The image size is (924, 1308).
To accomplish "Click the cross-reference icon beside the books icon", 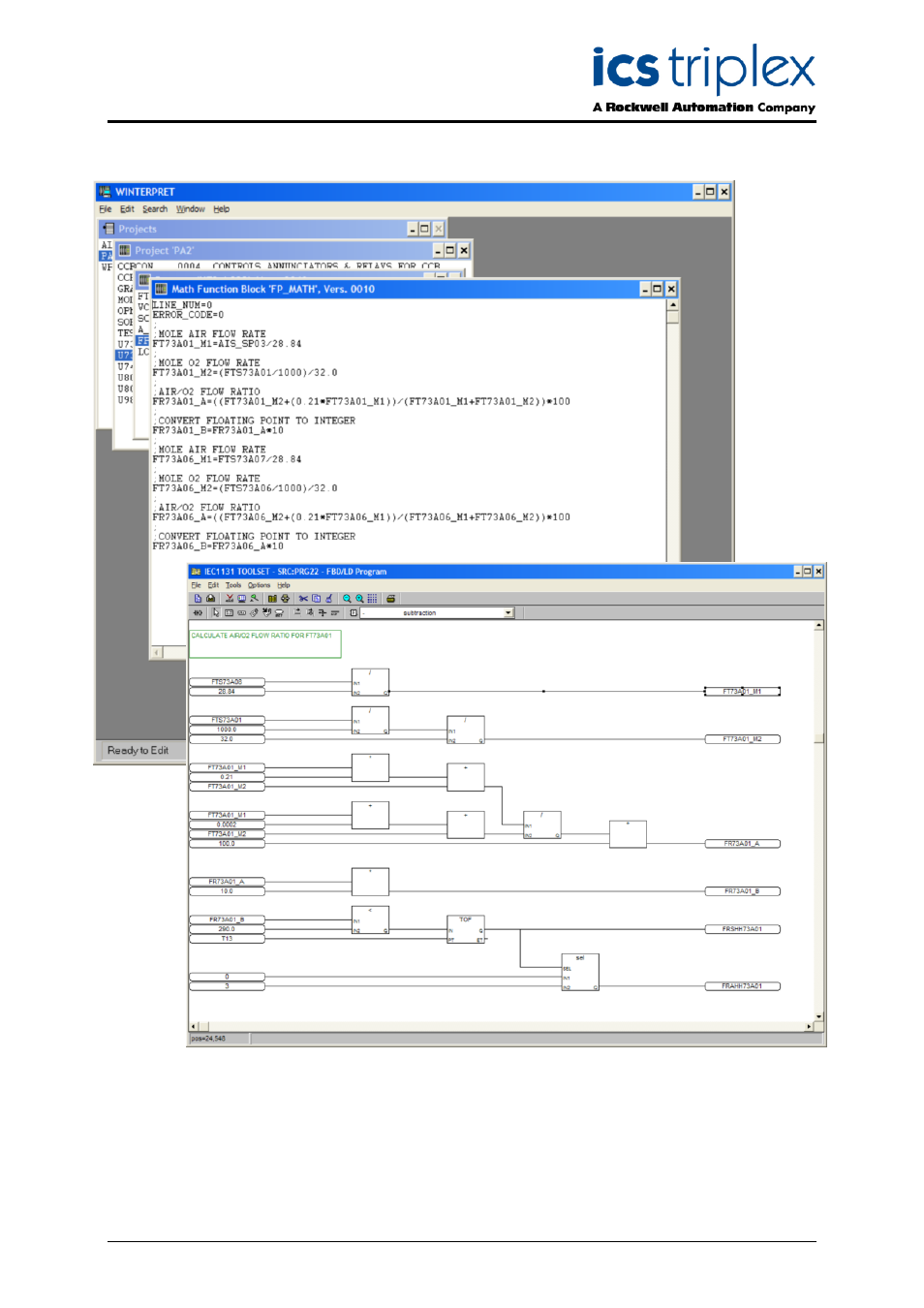I will (286, 598).
